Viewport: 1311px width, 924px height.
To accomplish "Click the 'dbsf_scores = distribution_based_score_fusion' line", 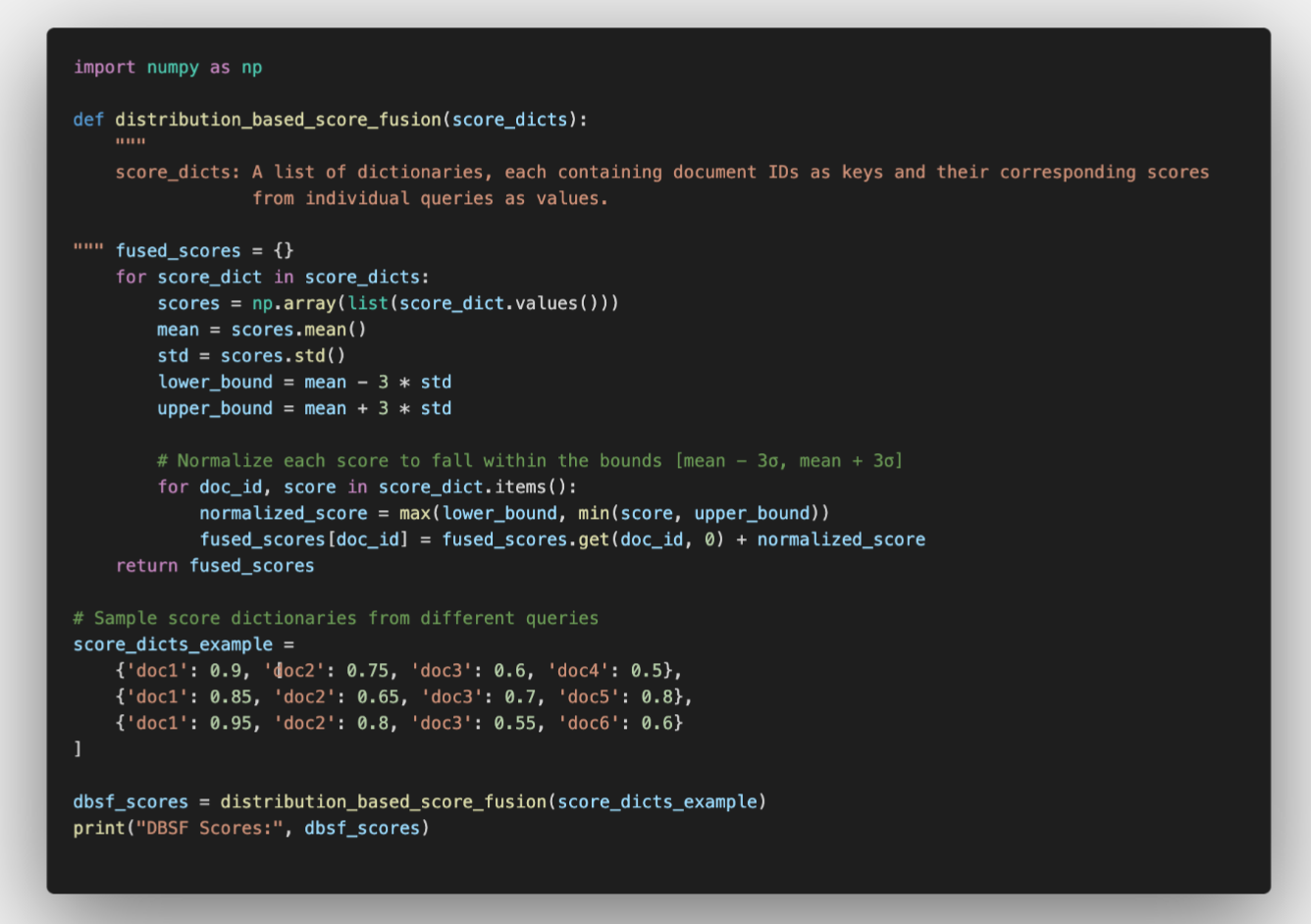I will (x=419, y=802).
